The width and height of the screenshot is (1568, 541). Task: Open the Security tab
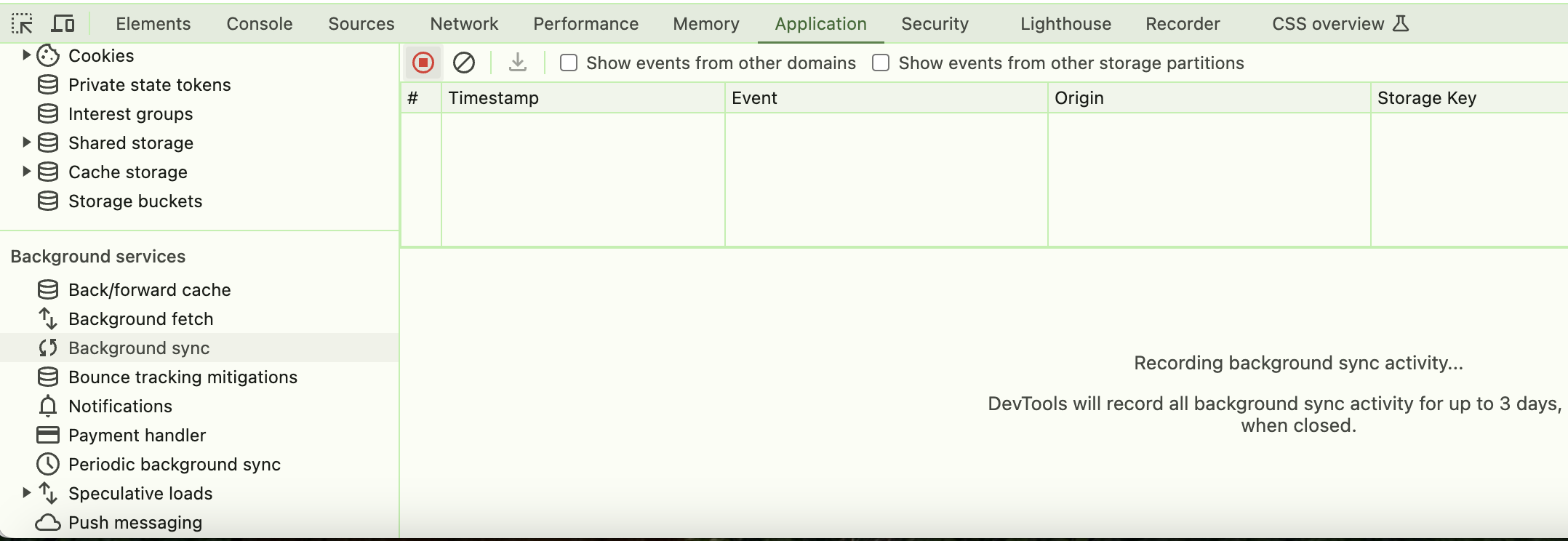click(x=935, y=24)
